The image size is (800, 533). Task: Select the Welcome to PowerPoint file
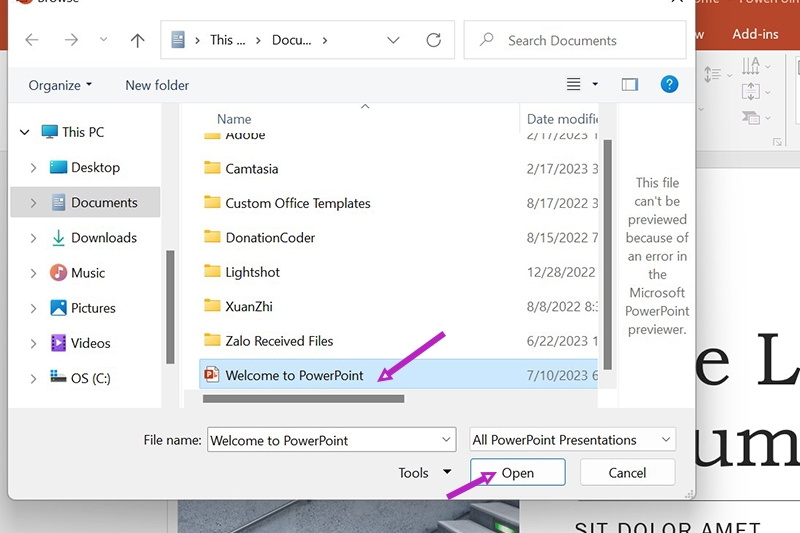(x=398, y=375)
